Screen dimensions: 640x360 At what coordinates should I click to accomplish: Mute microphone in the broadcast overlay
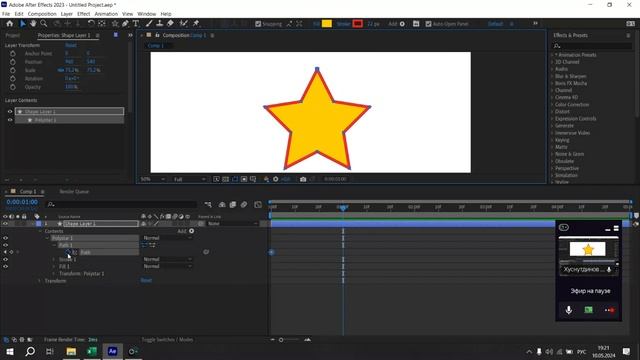tap(569, 310)
